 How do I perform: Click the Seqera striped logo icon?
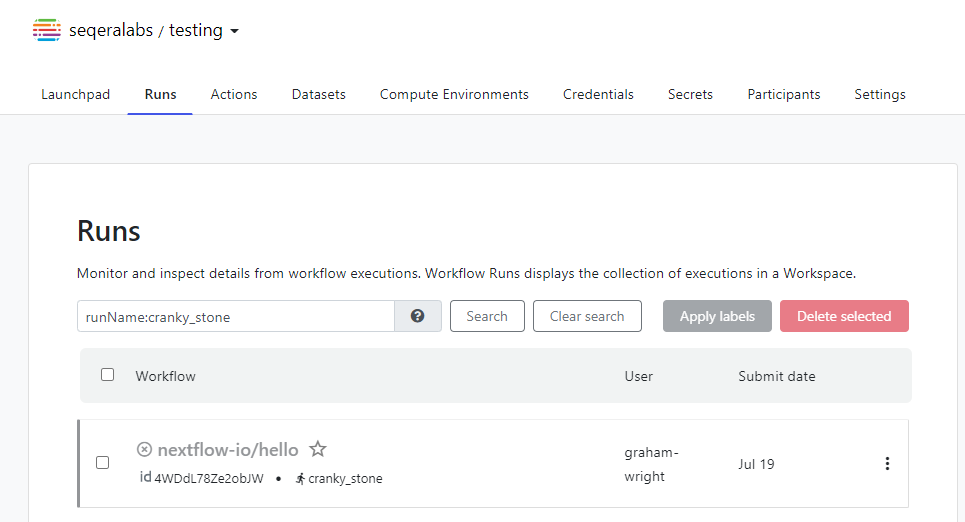click(47, 30)
